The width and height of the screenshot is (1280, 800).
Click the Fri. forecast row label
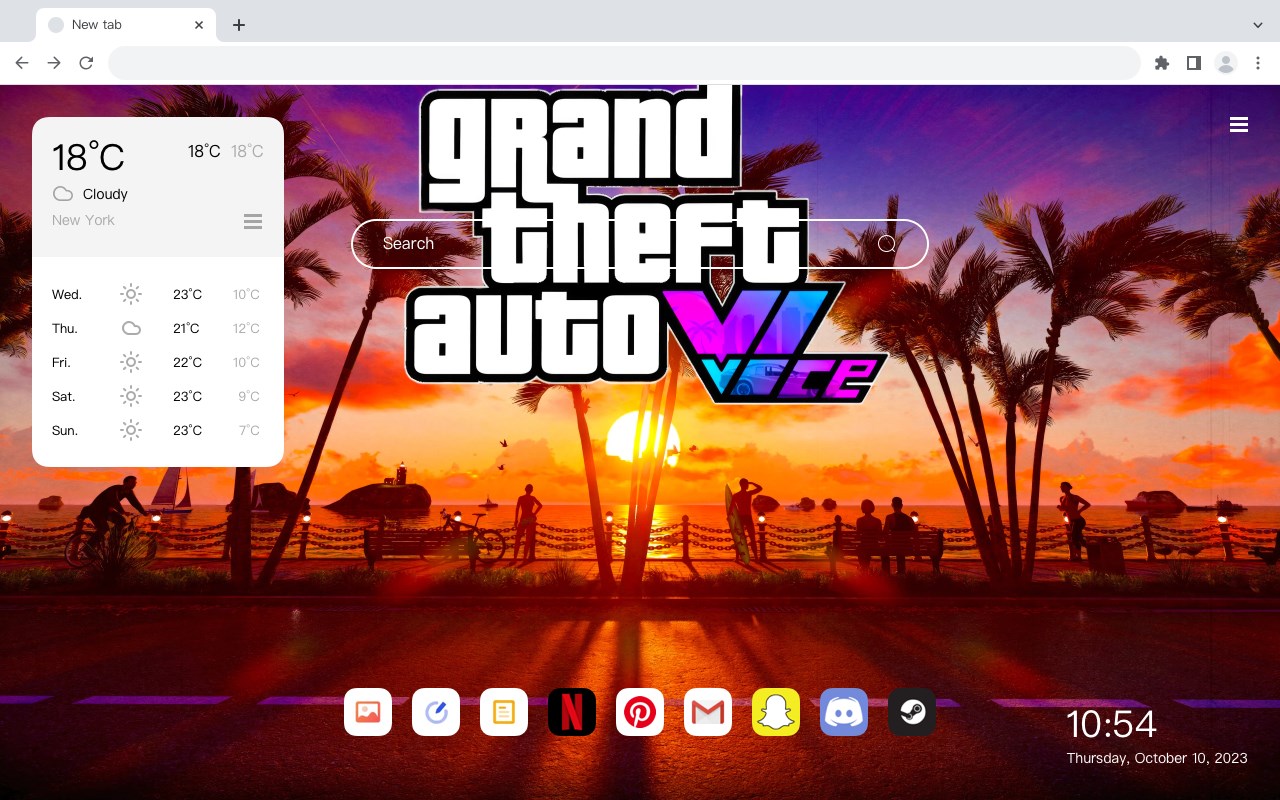coord(61,362)
